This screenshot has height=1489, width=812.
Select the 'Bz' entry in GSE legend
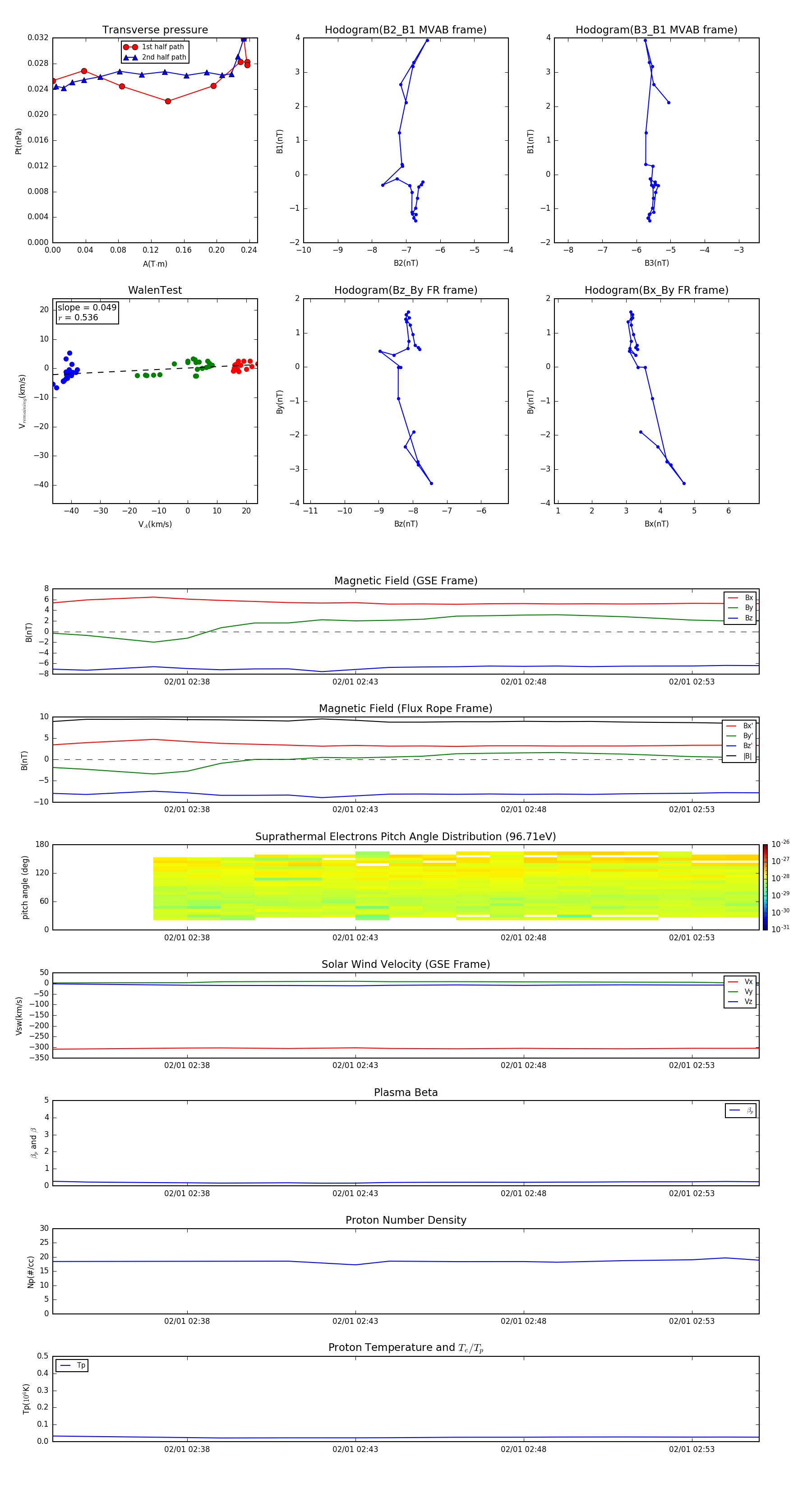click(x=740, y=619)
